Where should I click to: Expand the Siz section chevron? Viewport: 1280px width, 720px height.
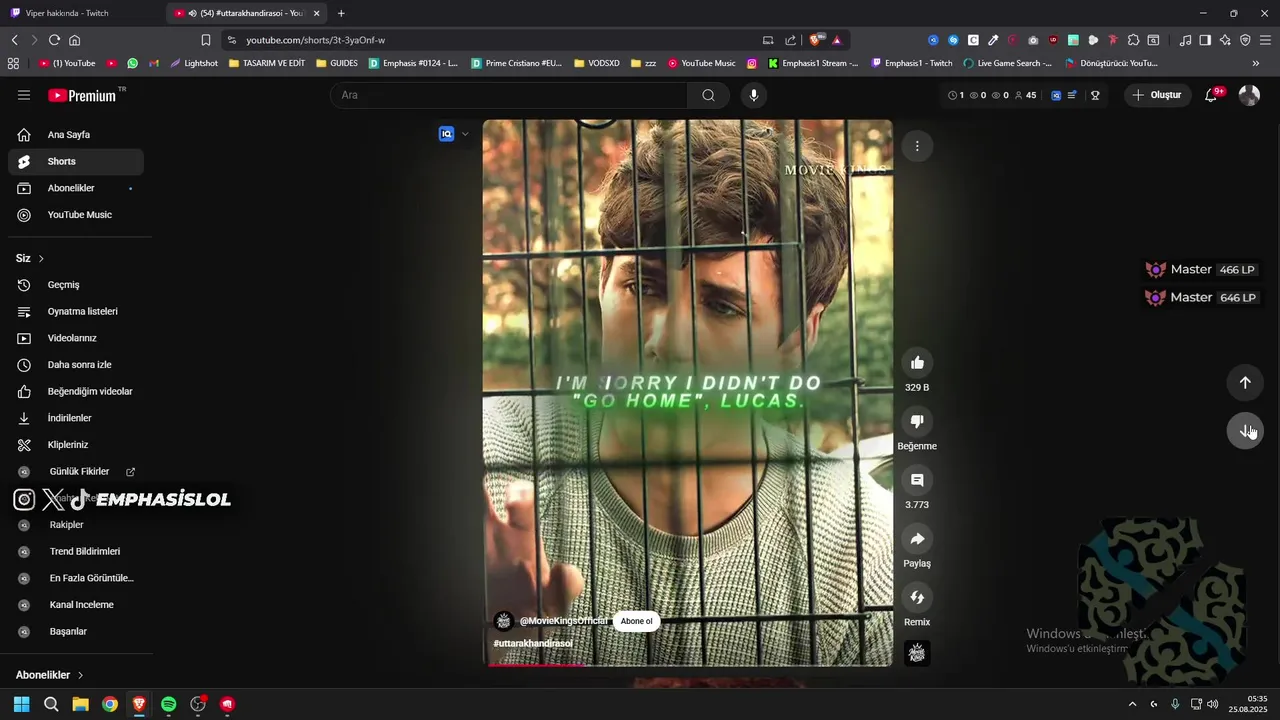[41, 258]
